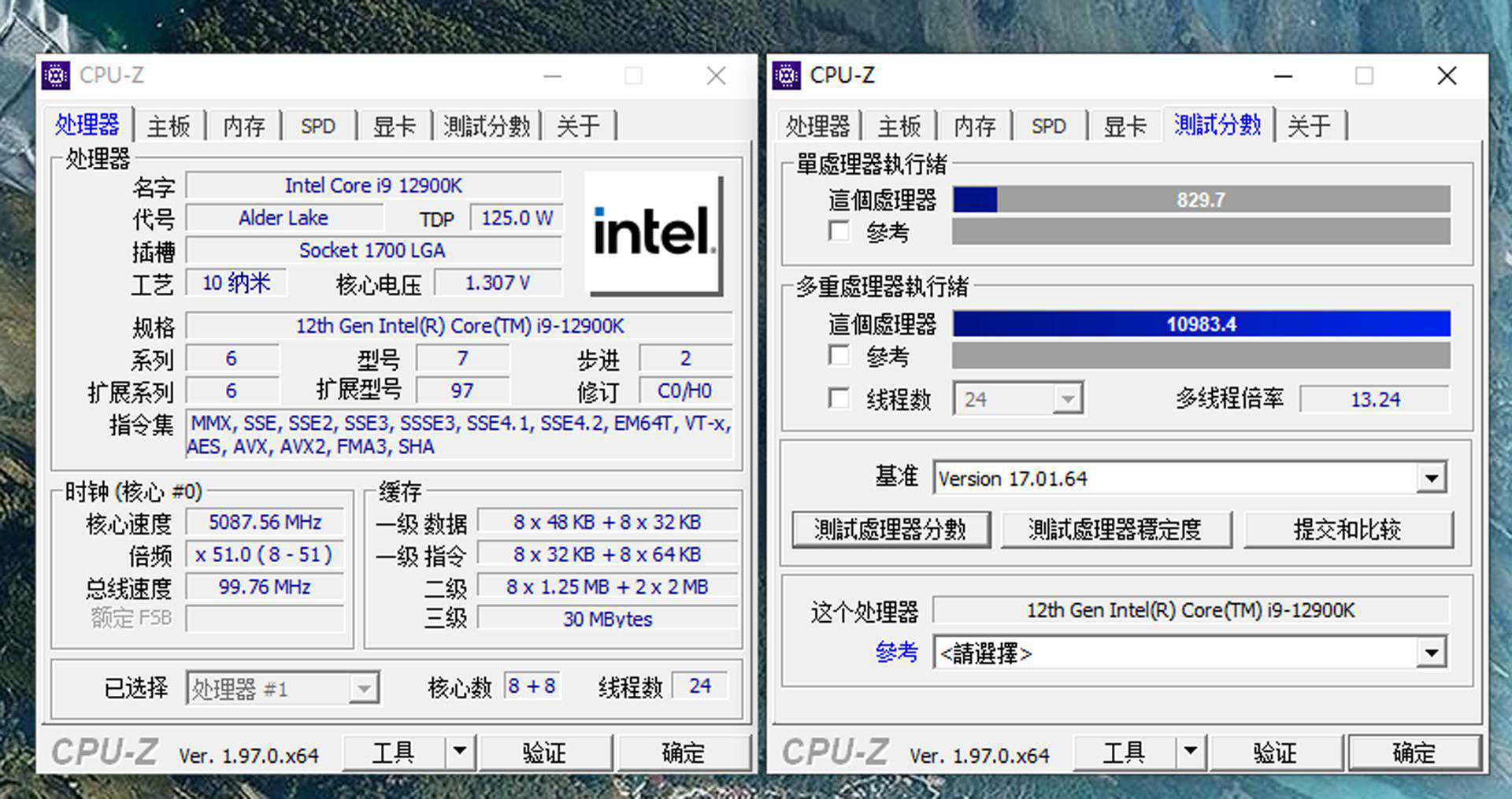1512x799 pixels.
Task: Click the multi-thread 10983.4 score bar
Action: 1201,324
